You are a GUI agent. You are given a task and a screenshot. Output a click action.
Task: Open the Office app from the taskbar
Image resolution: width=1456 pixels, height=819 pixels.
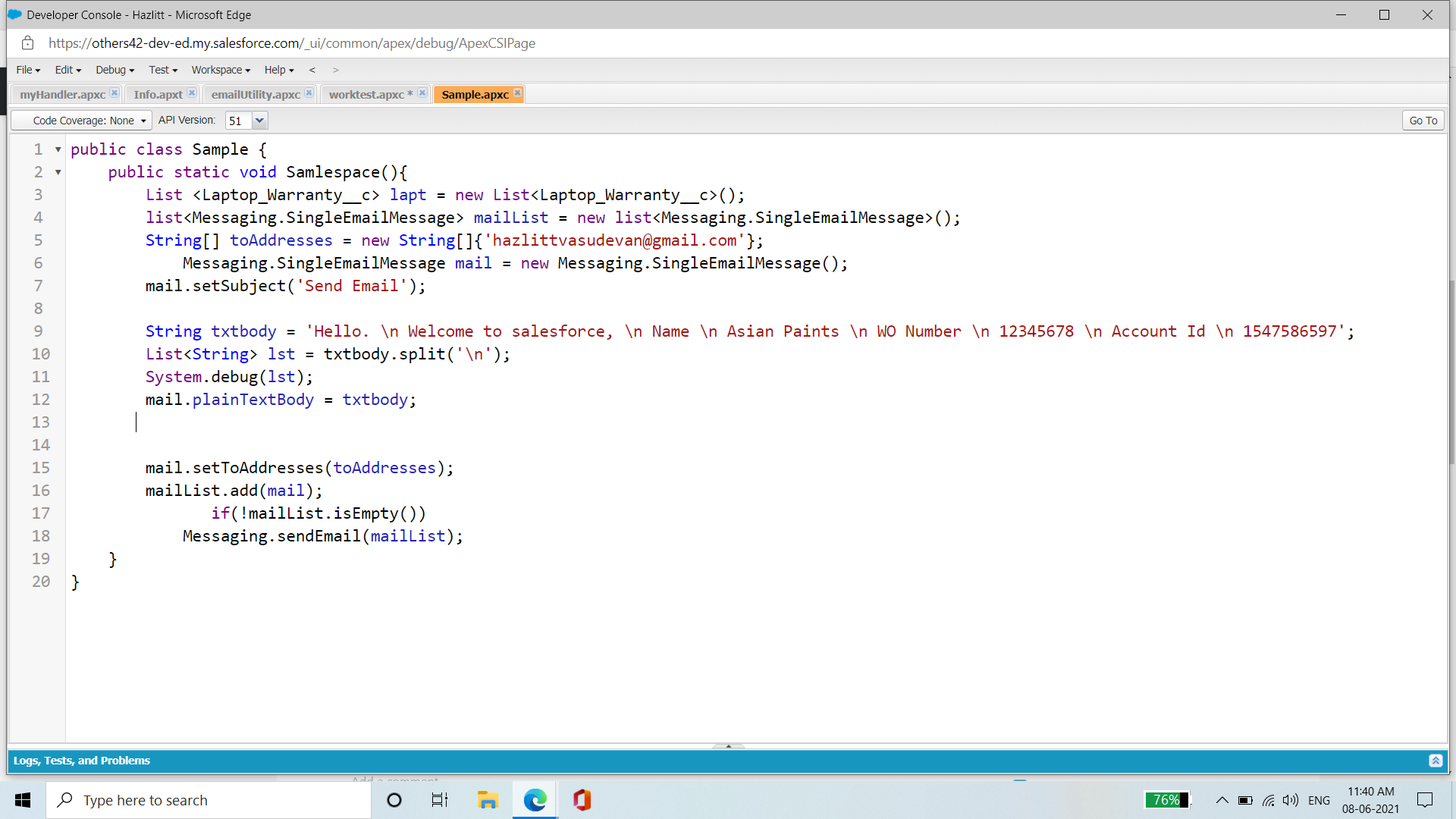[582, 799]
